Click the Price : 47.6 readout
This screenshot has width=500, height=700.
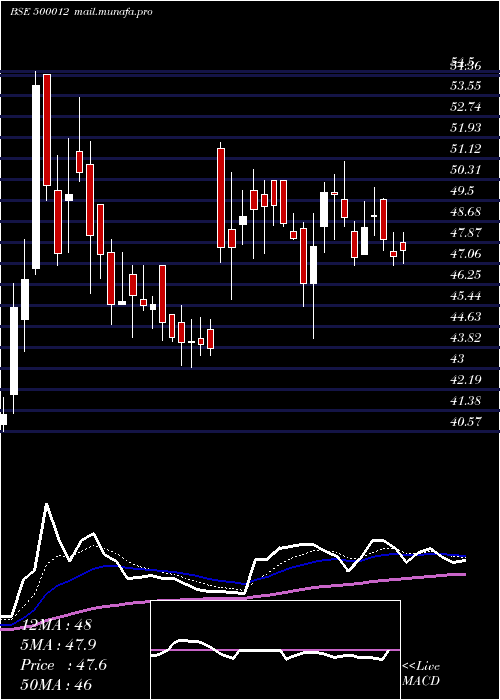pos(63,665)
